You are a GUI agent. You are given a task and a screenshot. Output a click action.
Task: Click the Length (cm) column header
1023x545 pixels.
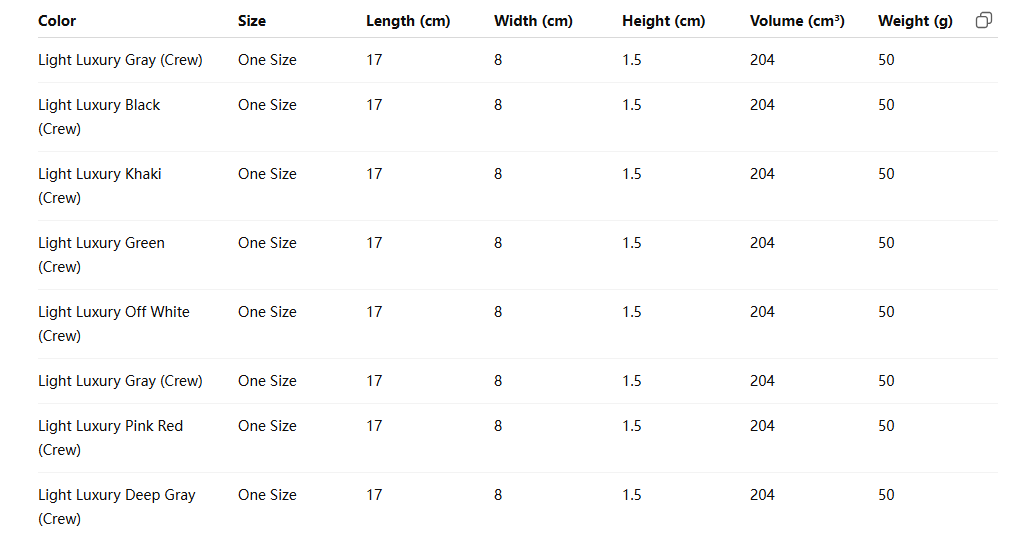coord(408,21)
